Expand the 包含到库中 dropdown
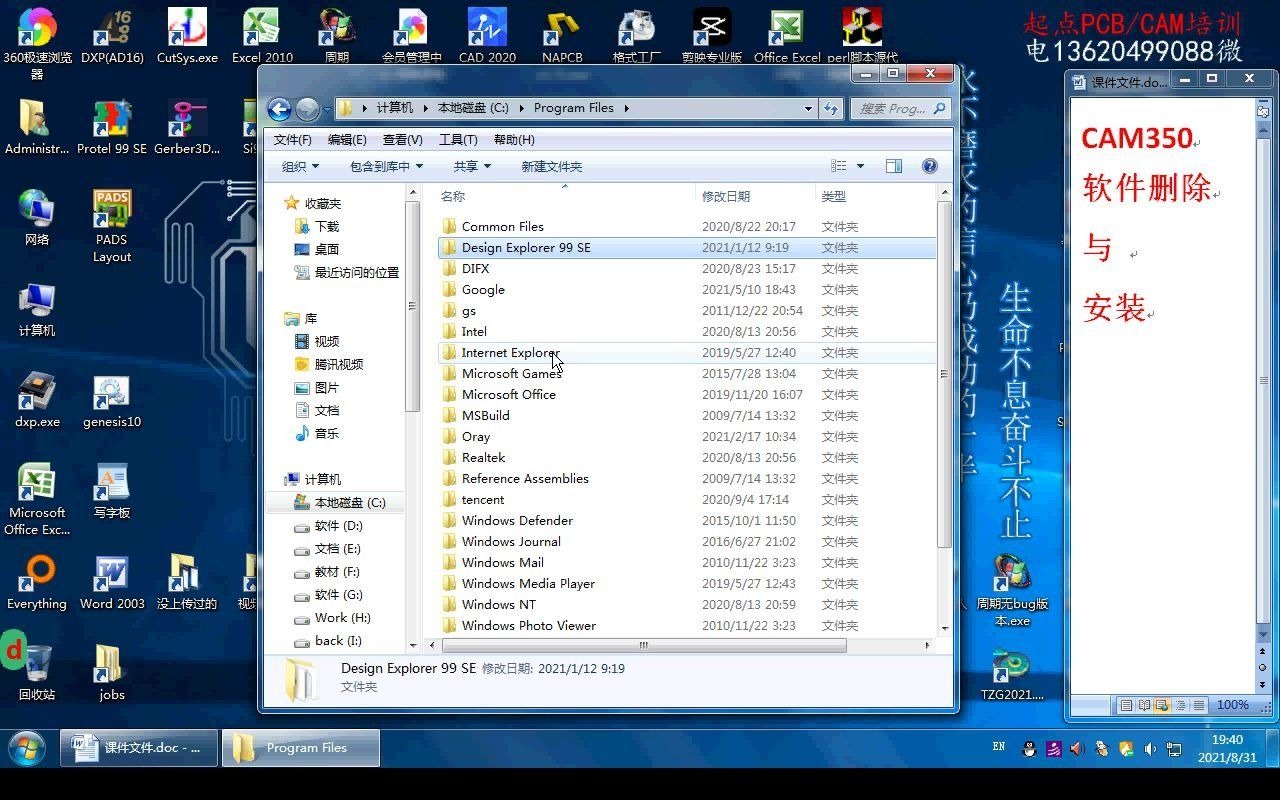This screenshot has width=1280, height=800. pyautogui.click(x=386, y=166)
